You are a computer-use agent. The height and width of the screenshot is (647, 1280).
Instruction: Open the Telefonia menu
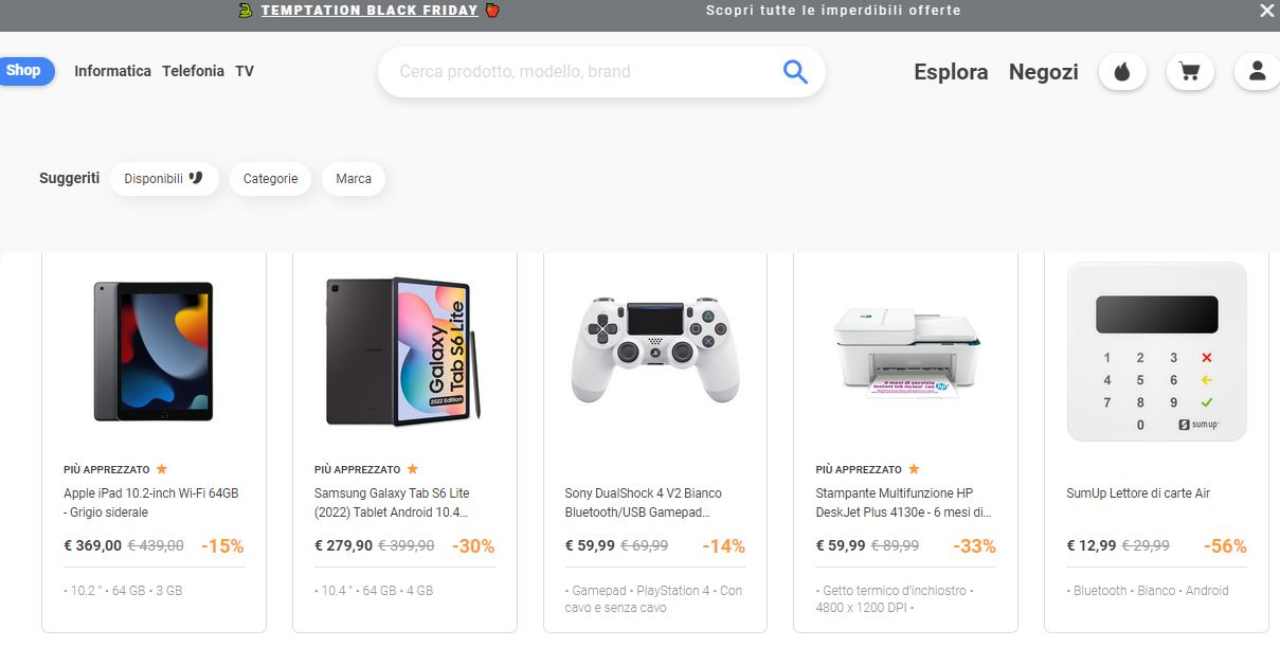193,71
